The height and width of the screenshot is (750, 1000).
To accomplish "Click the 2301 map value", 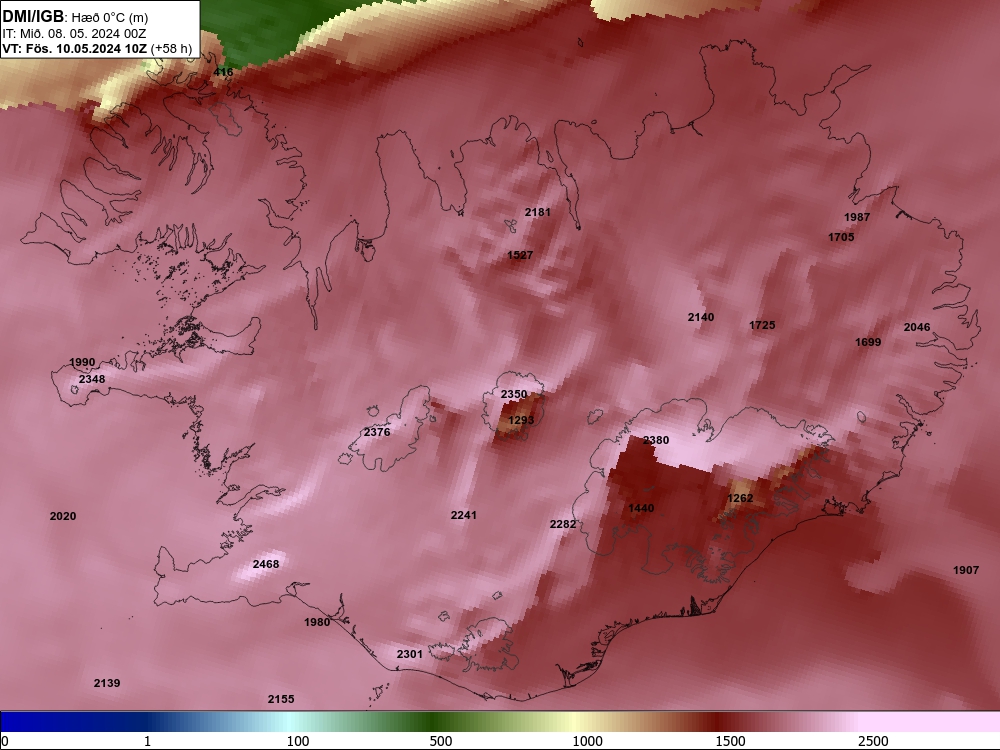I will pos(409,654).
